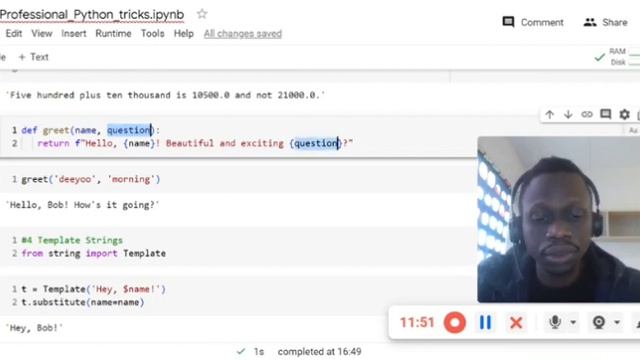The height and width of the screenshot is (360, 640).
Task: Open the Tools menu
Action: pyautogui.click(x=152, y=33)
